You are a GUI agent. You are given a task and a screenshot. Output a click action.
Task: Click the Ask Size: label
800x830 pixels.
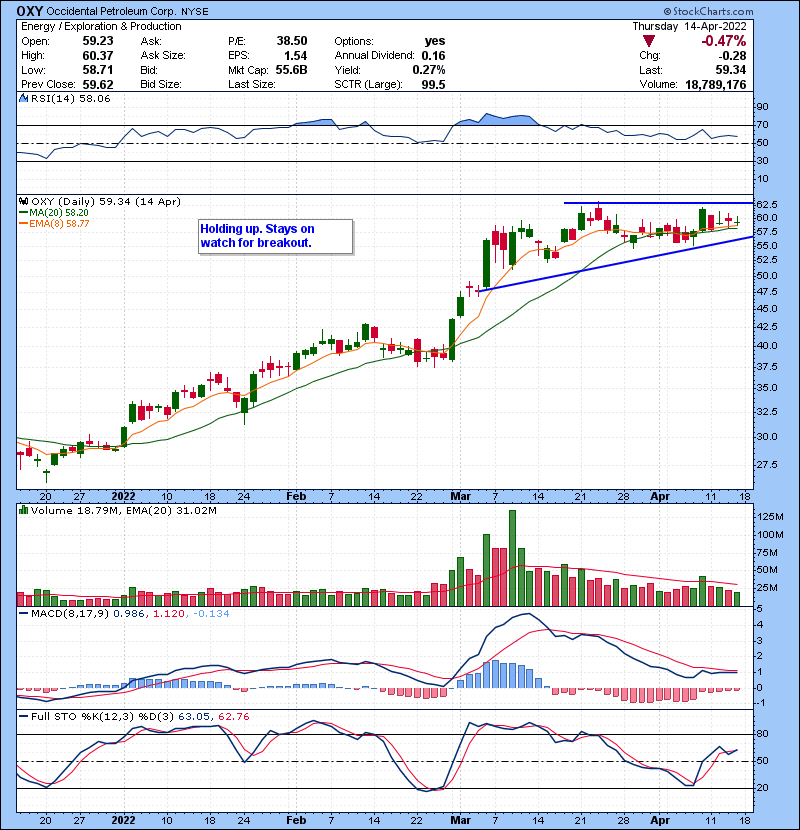coord(163,56)
